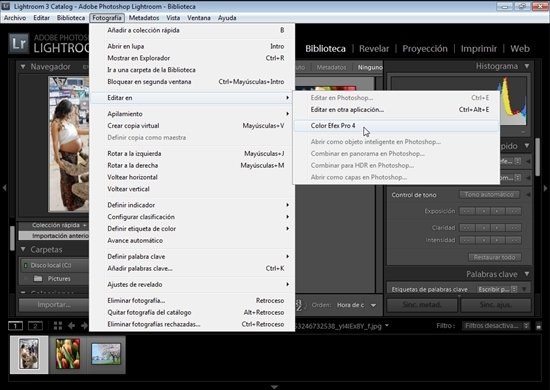Open Escribir palabras clave dropdown

[497, 289]
